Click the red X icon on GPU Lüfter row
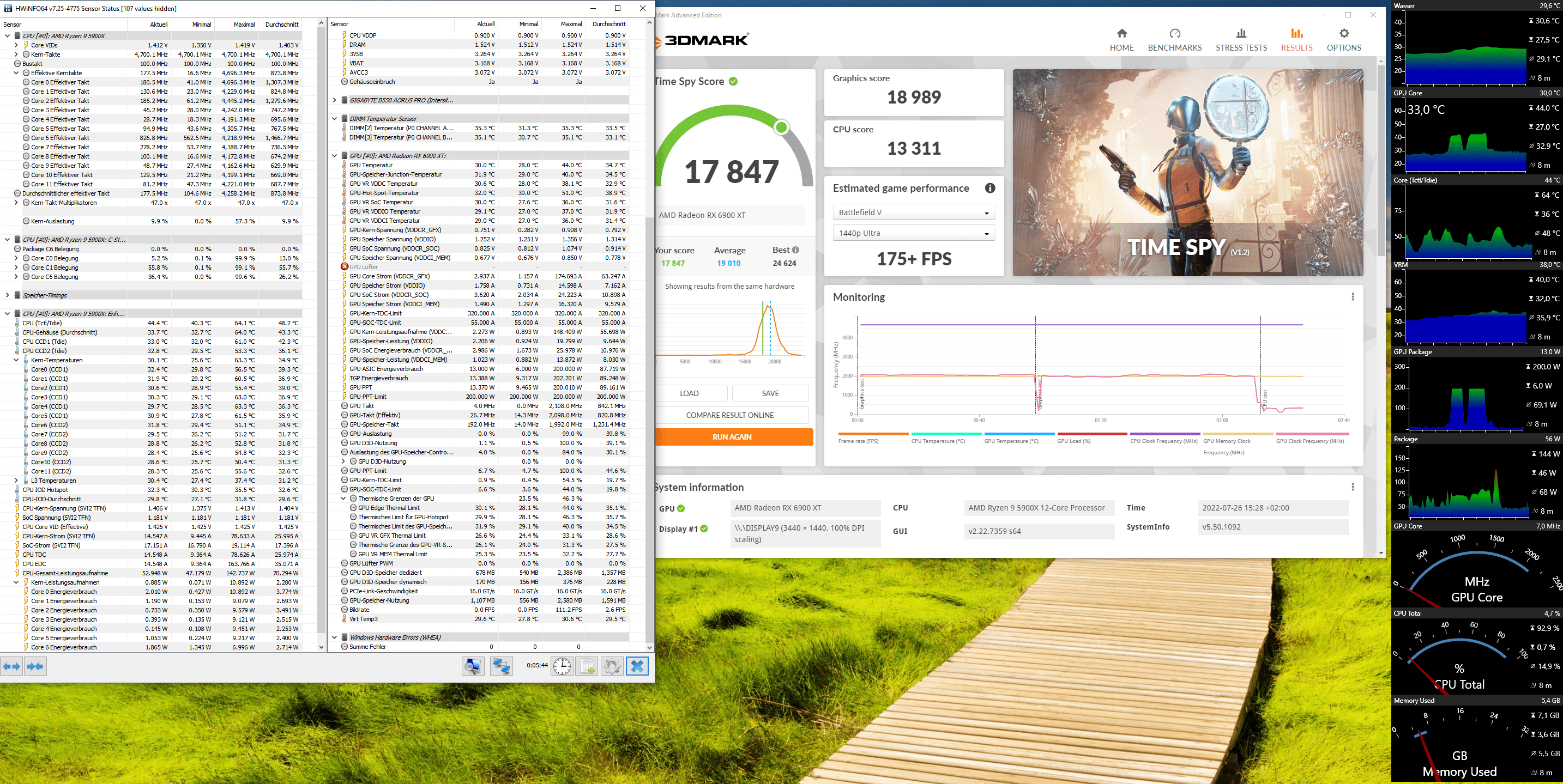Viewport: 1563px width, 784px height. point(344,267)
